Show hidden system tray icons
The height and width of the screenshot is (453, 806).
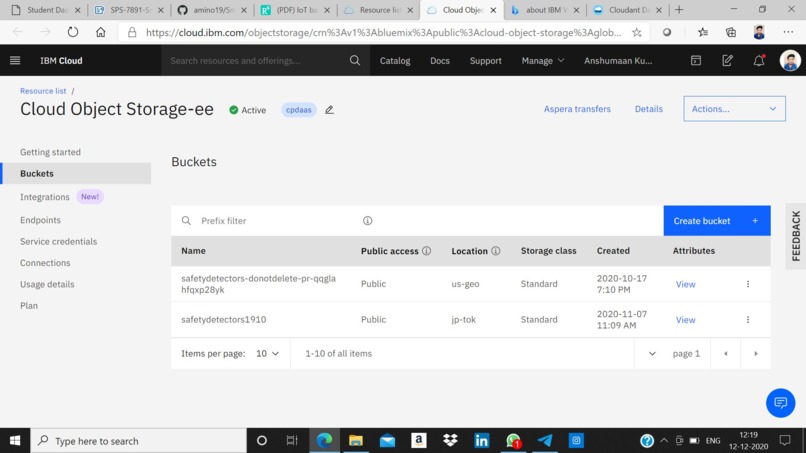664,441
